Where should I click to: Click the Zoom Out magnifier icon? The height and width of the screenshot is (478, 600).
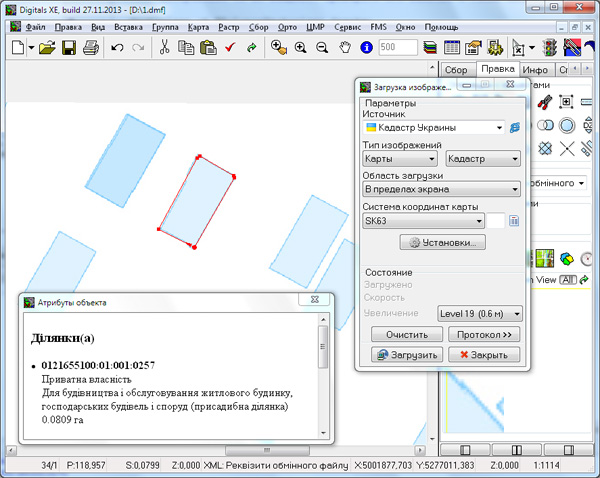322,47
